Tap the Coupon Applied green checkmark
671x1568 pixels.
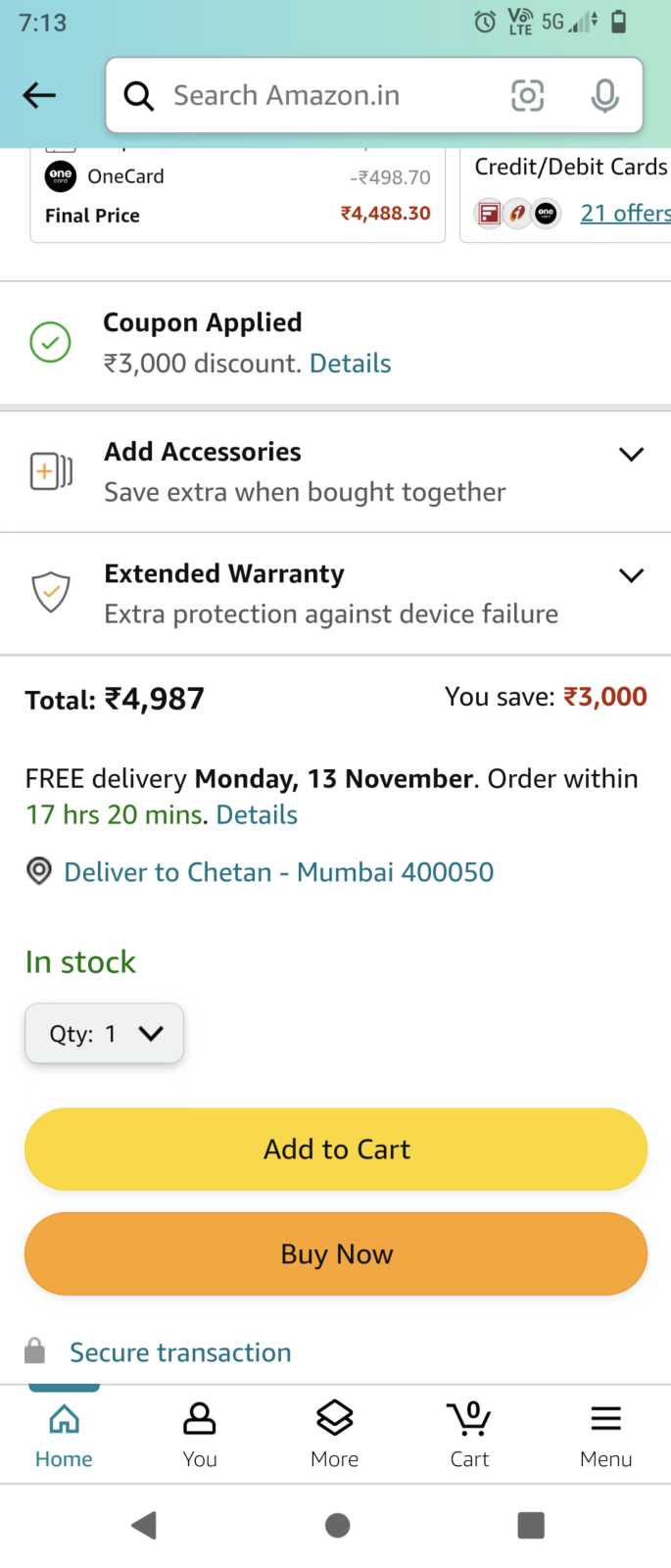(x=50, y=342)
